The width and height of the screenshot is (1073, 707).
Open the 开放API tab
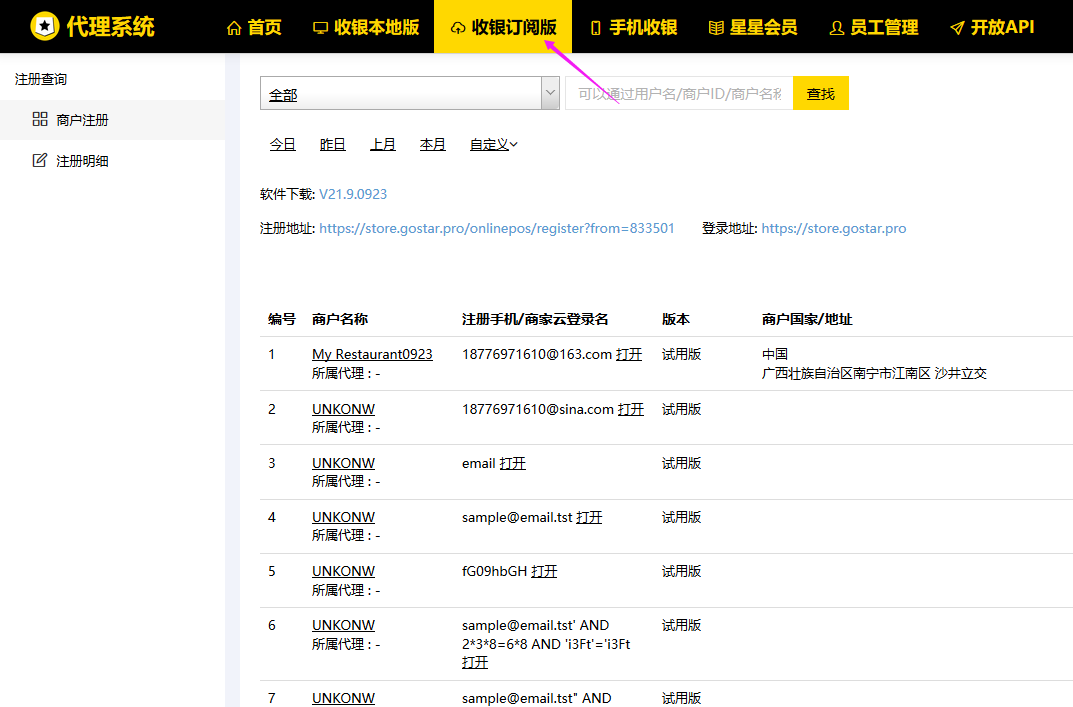pyautogui.click(x=992, y=27)
